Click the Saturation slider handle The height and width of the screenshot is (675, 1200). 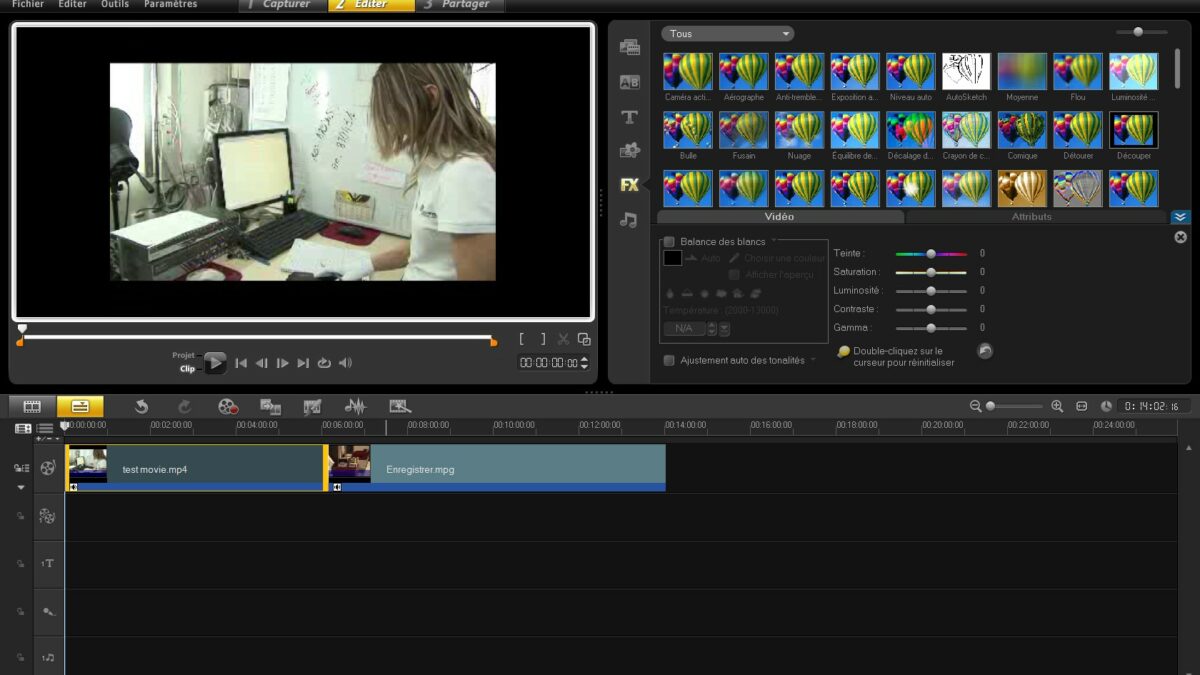point(931,272)
